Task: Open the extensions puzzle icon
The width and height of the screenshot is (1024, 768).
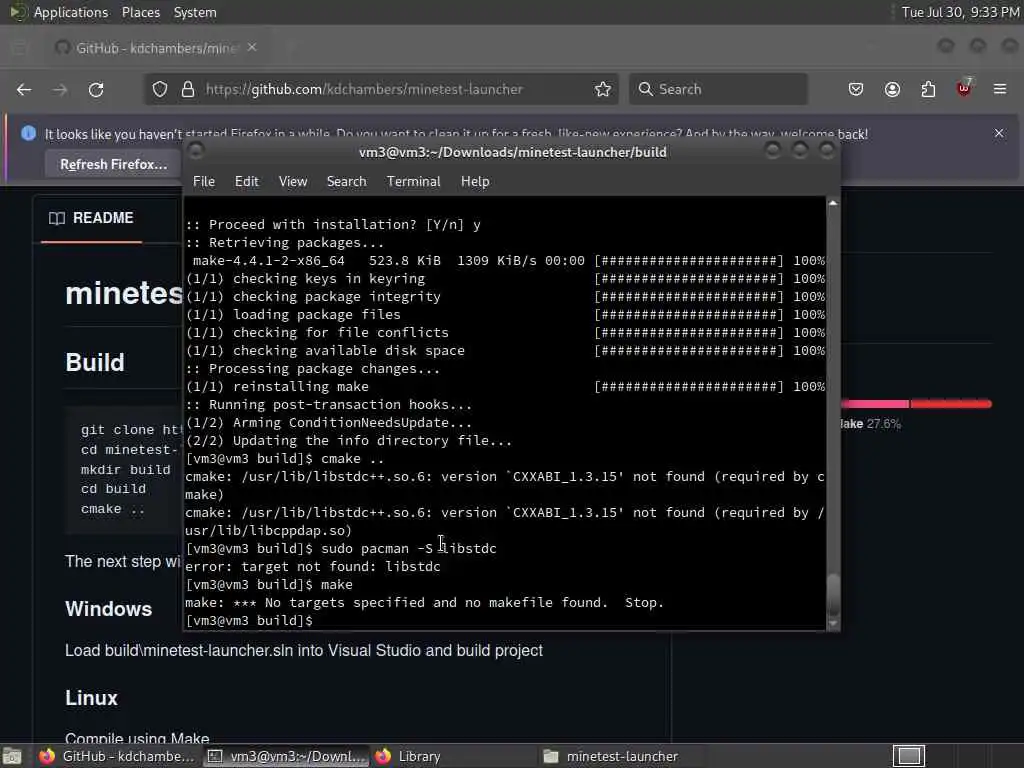Action: 928,89
